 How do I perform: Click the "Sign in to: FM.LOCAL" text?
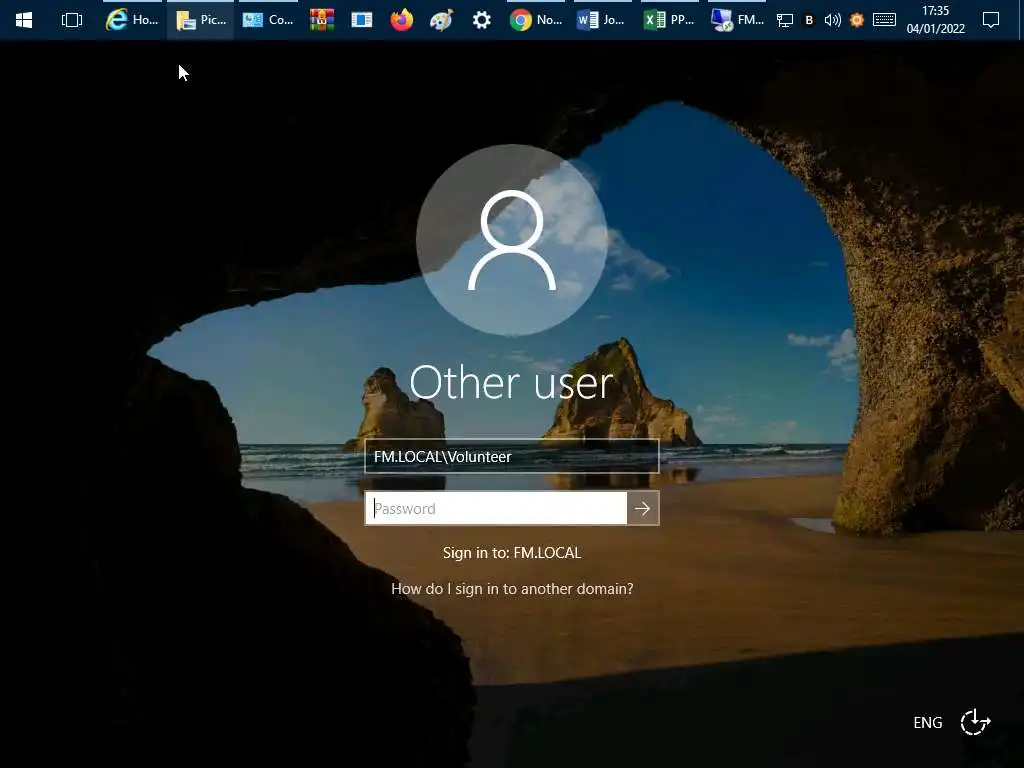click(512, 552)
